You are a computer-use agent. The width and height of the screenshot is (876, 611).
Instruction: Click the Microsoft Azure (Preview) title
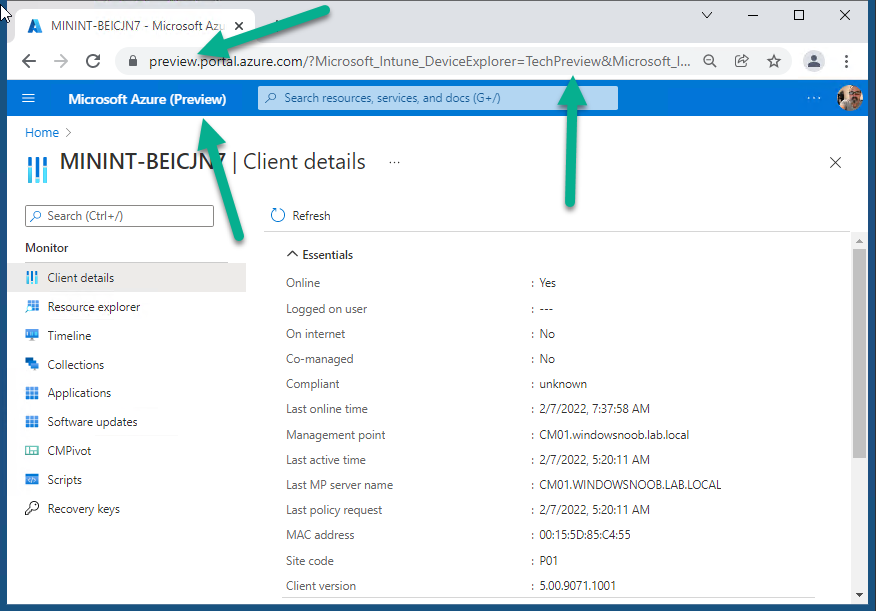coord(147,99)
